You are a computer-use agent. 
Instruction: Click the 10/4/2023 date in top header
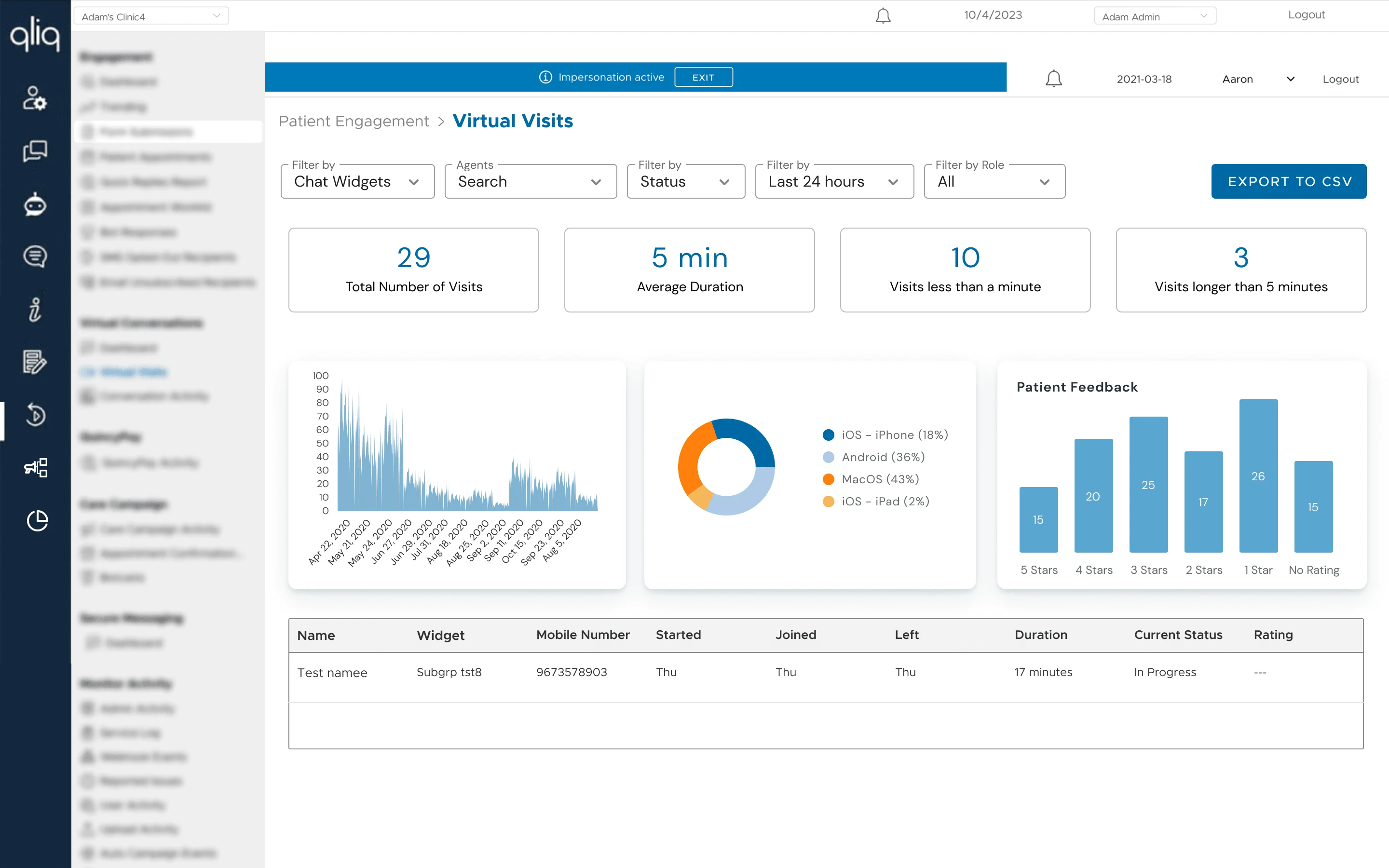[993, 15]
